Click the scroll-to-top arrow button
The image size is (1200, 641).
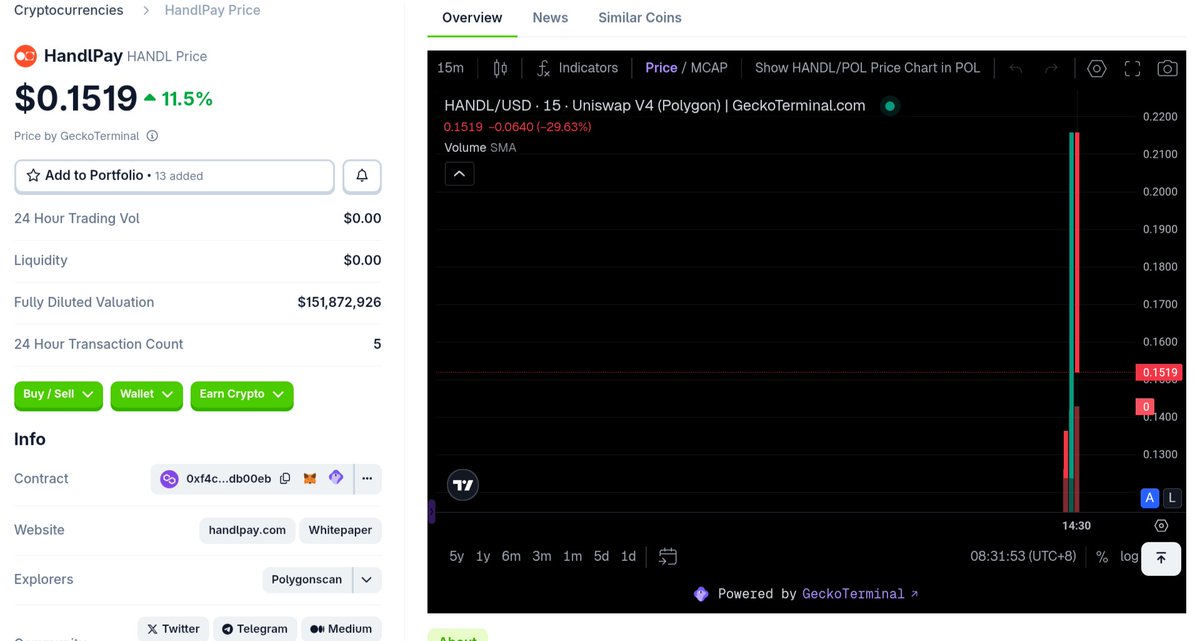1161,558
